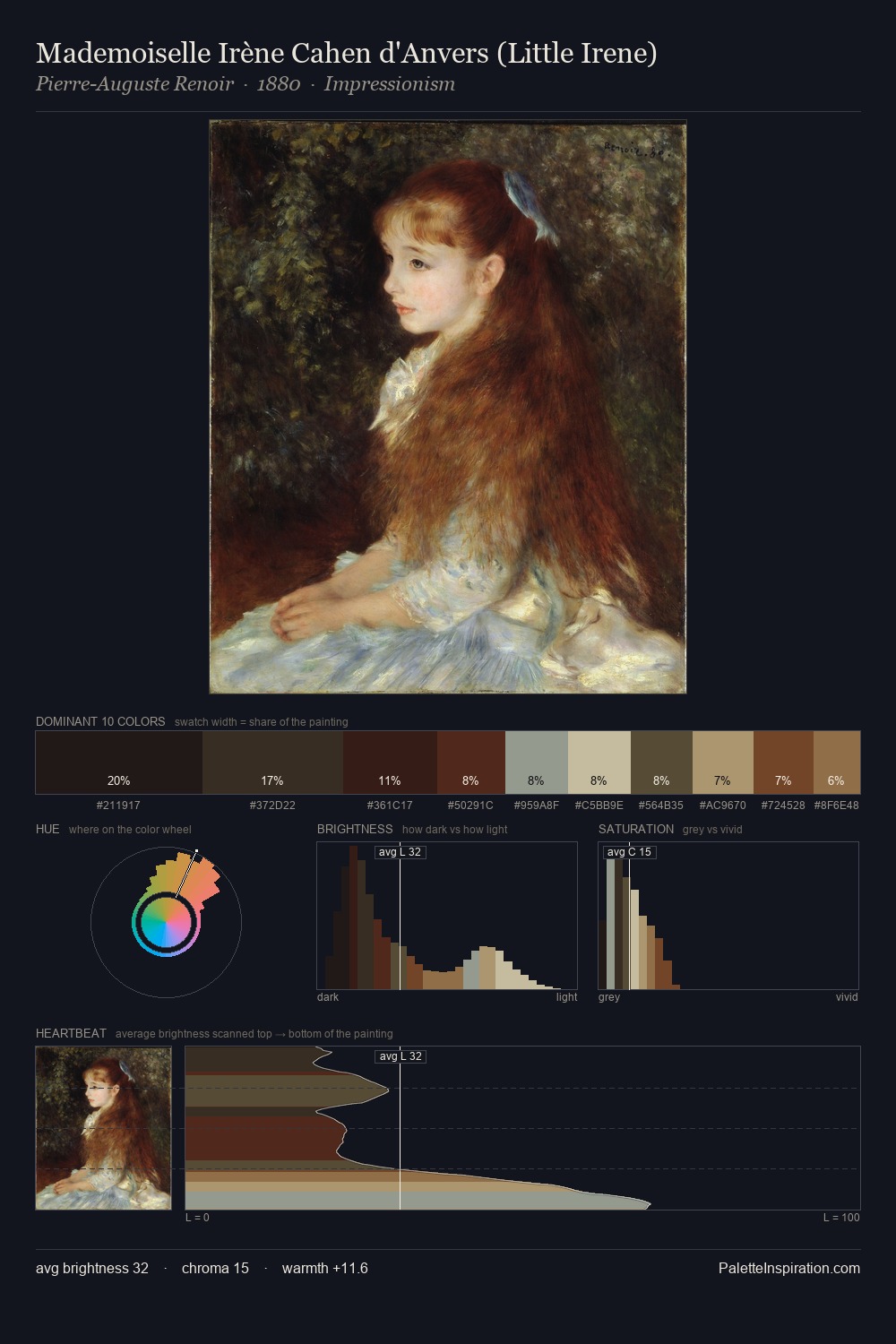Click the hex code #564B35 text

click(661, 806)
